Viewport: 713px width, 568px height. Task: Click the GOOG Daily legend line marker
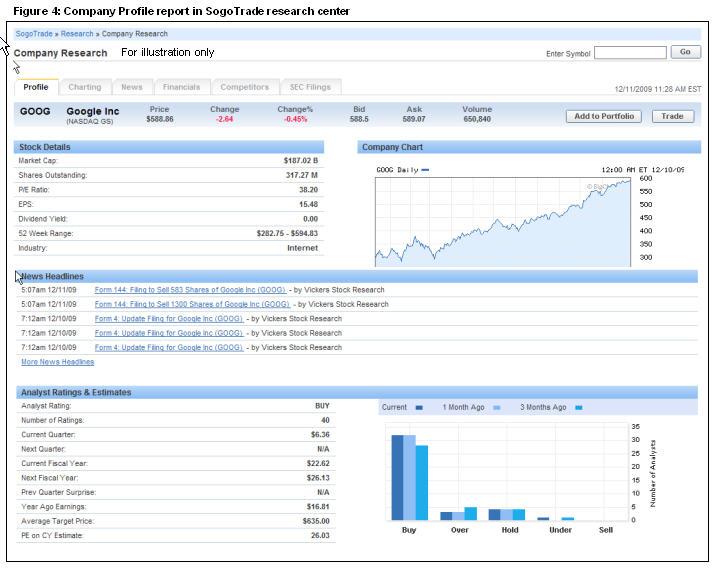click(425, 170)
